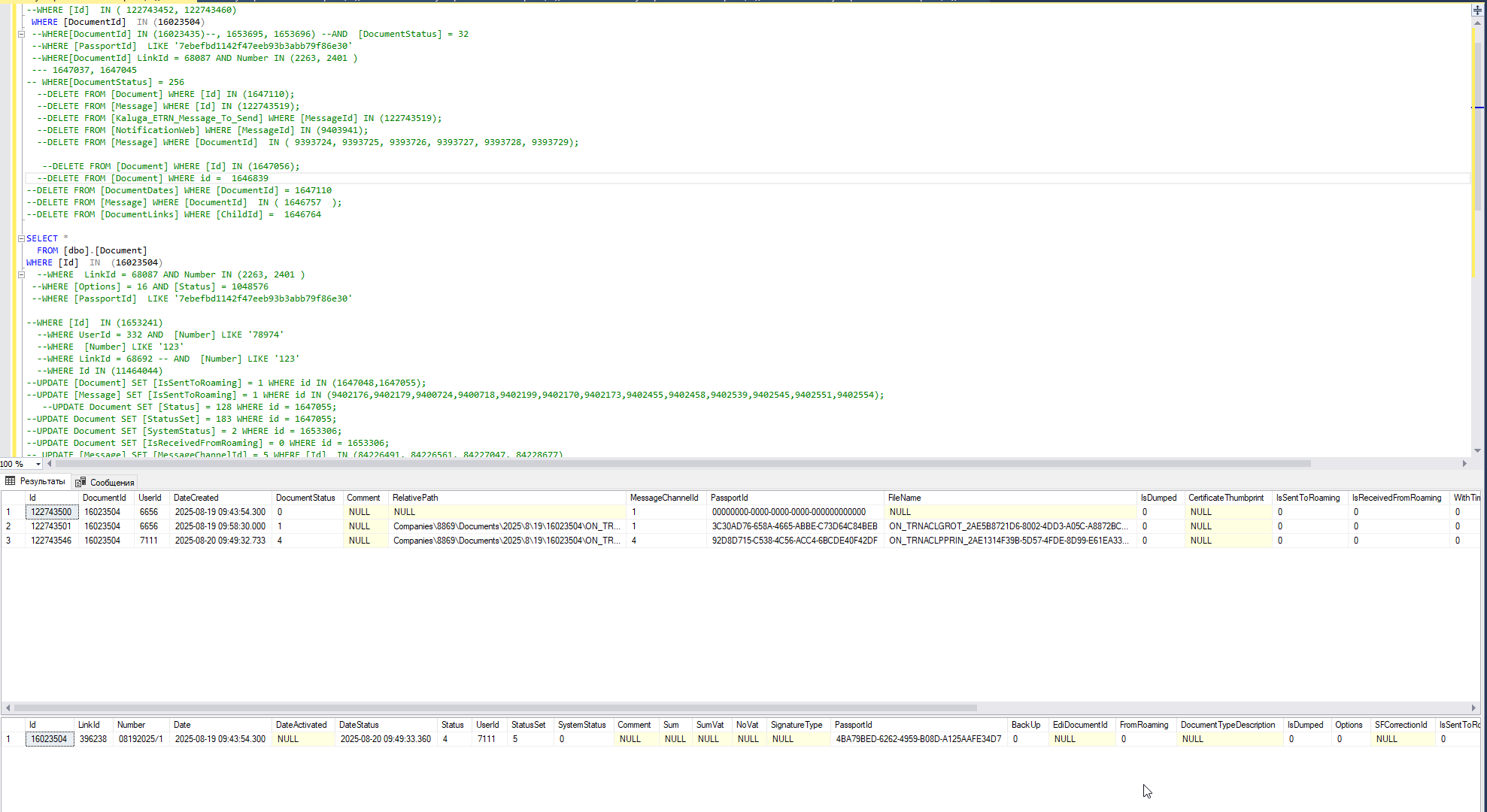This screenshot has height=812, width=1487.
Task: Collapse the SELECT statement outline block
Action: coord(21,238)
